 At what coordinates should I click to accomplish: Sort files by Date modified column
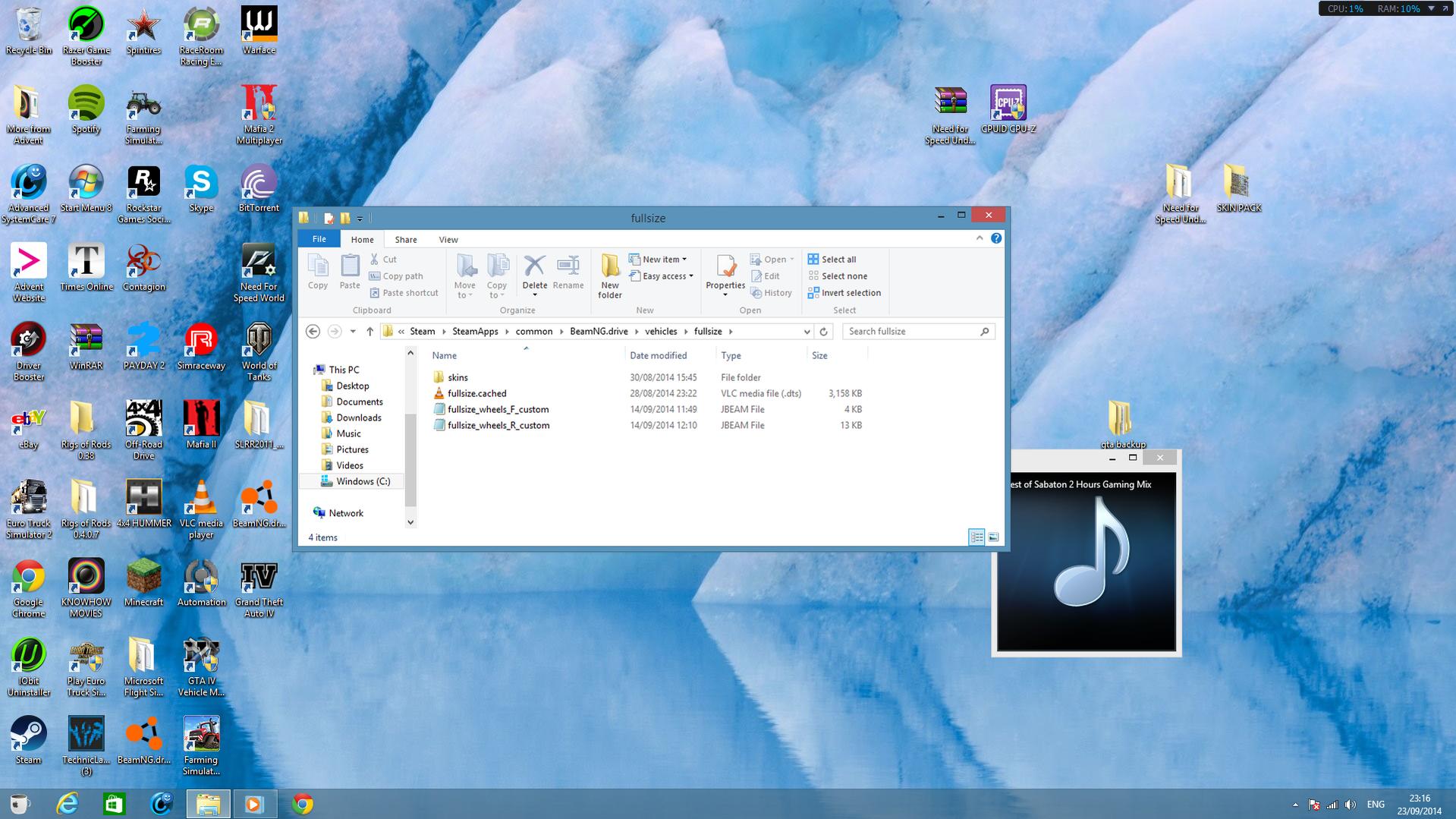point(658,355)
